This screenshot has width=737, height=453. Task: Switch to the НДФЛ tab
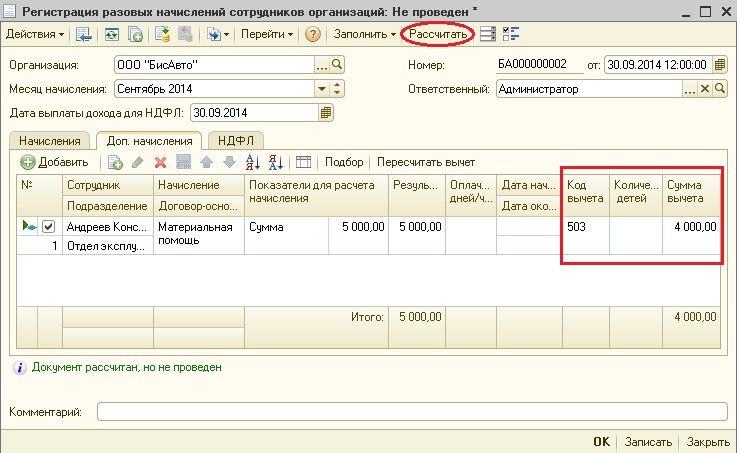point(235,140)
